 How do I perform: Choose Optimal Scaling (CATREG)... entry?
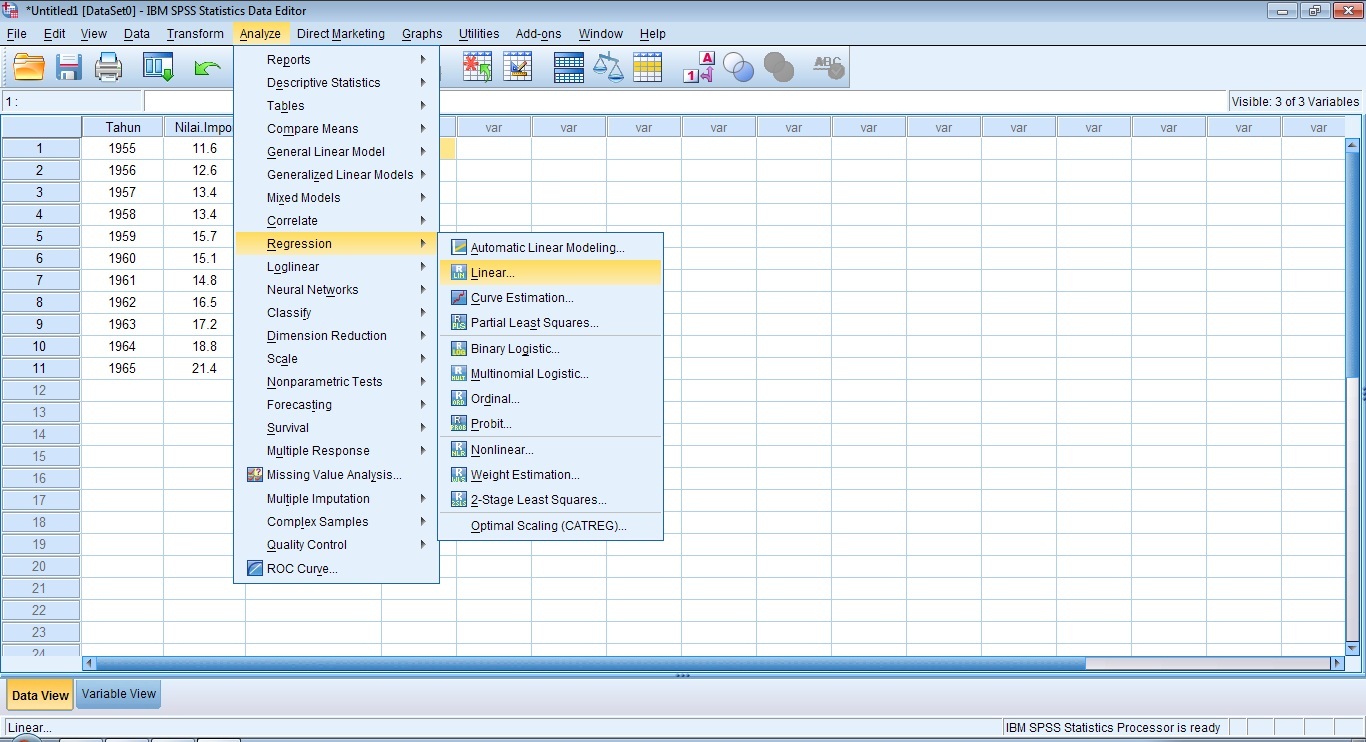(x=550, y=525)
